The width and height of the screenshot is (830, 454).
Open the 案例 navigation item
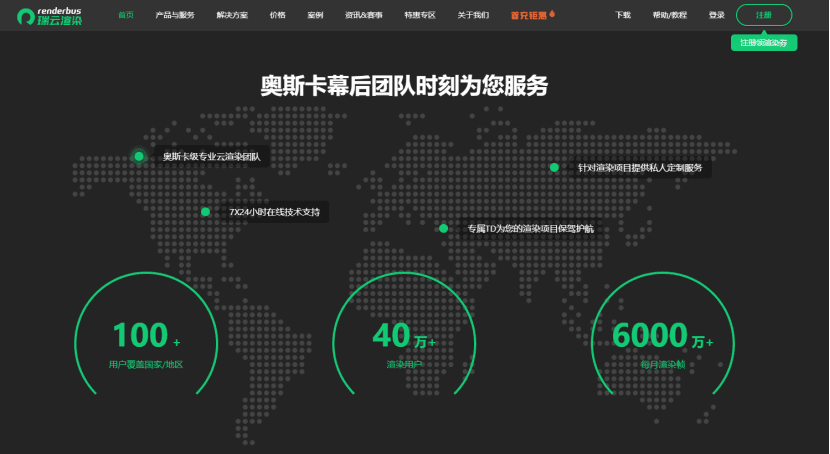315,16
